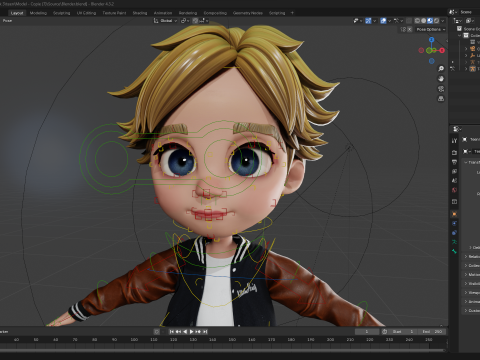Select solid viewport shading

424,21
